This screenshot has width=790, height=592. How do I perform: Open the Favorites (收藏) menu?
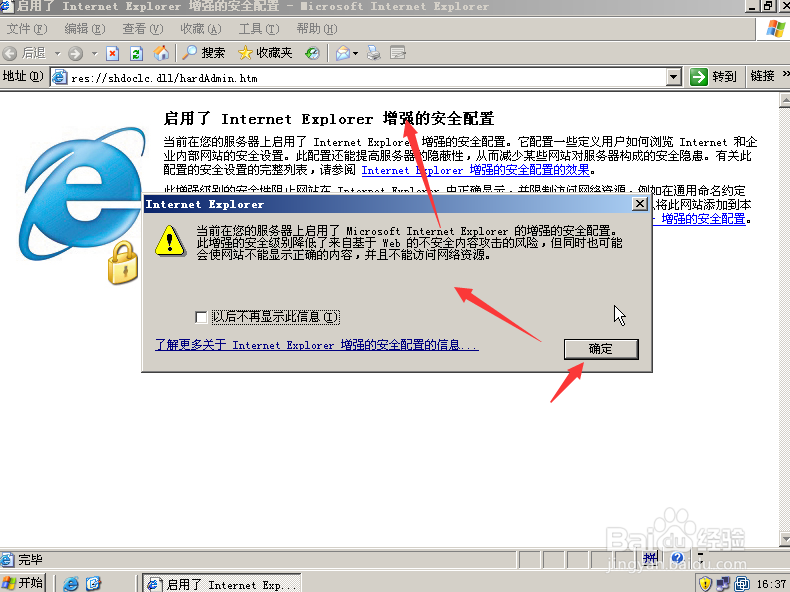(x=201, y=29)
